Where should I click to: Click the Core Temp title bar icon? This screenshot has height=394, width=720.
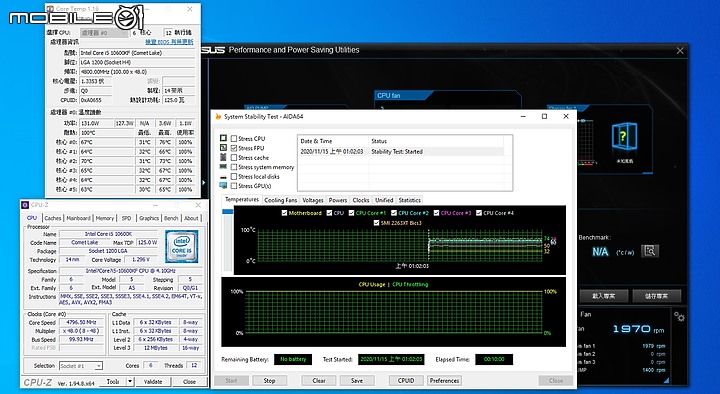[x=50, y=9]
